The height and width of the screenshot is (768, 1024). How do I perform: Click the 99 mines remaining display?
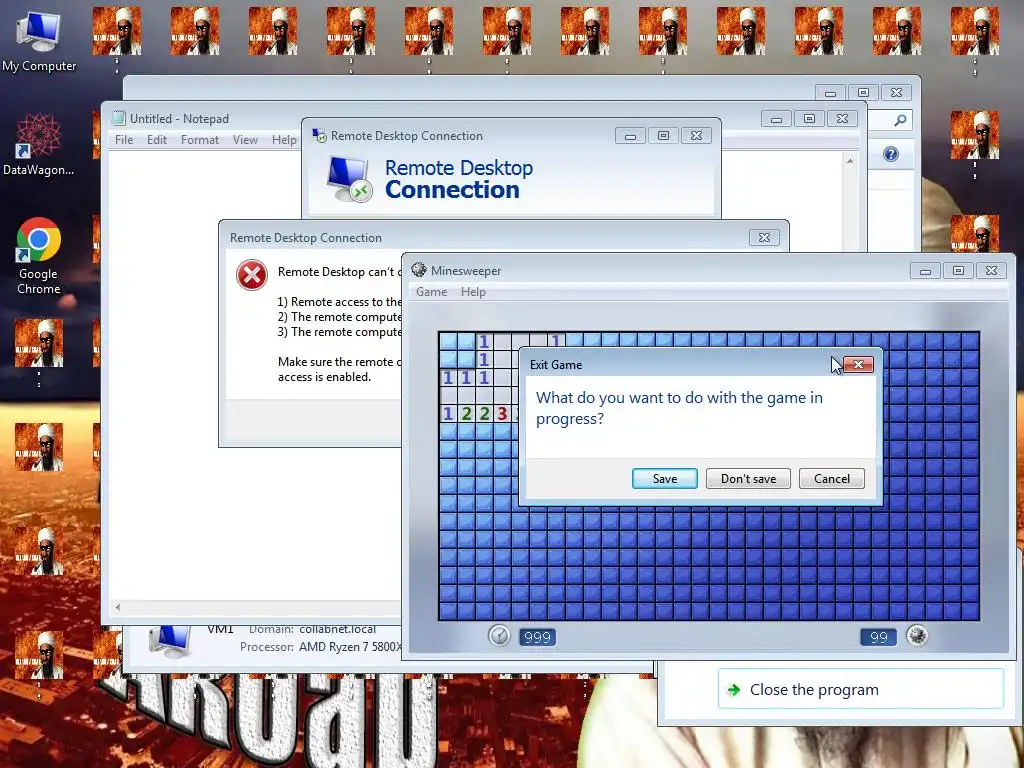click(878, 637)
